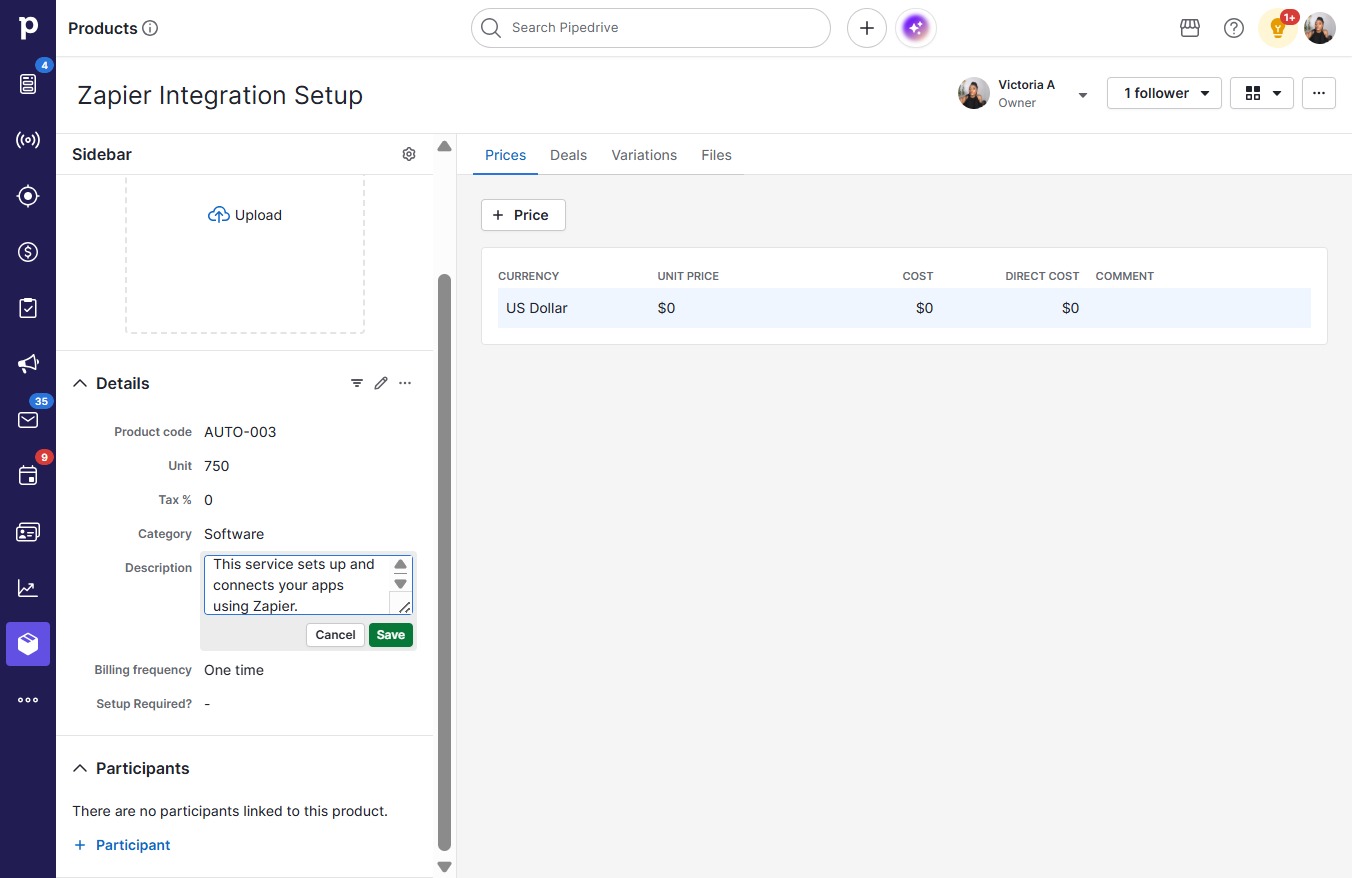The height and width of the screenshot is (878, 1352).
Task: Open the Activities calendar icon
Action: point(28,476)
